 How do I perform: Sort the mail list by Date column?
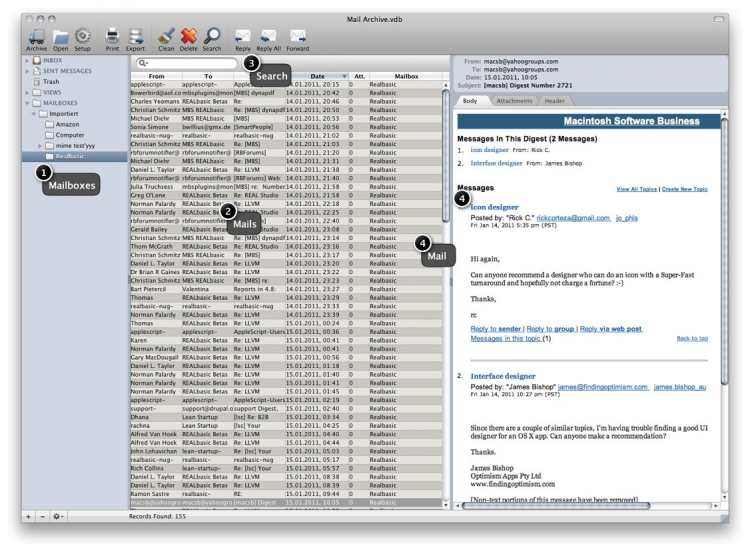pos(317,76)
